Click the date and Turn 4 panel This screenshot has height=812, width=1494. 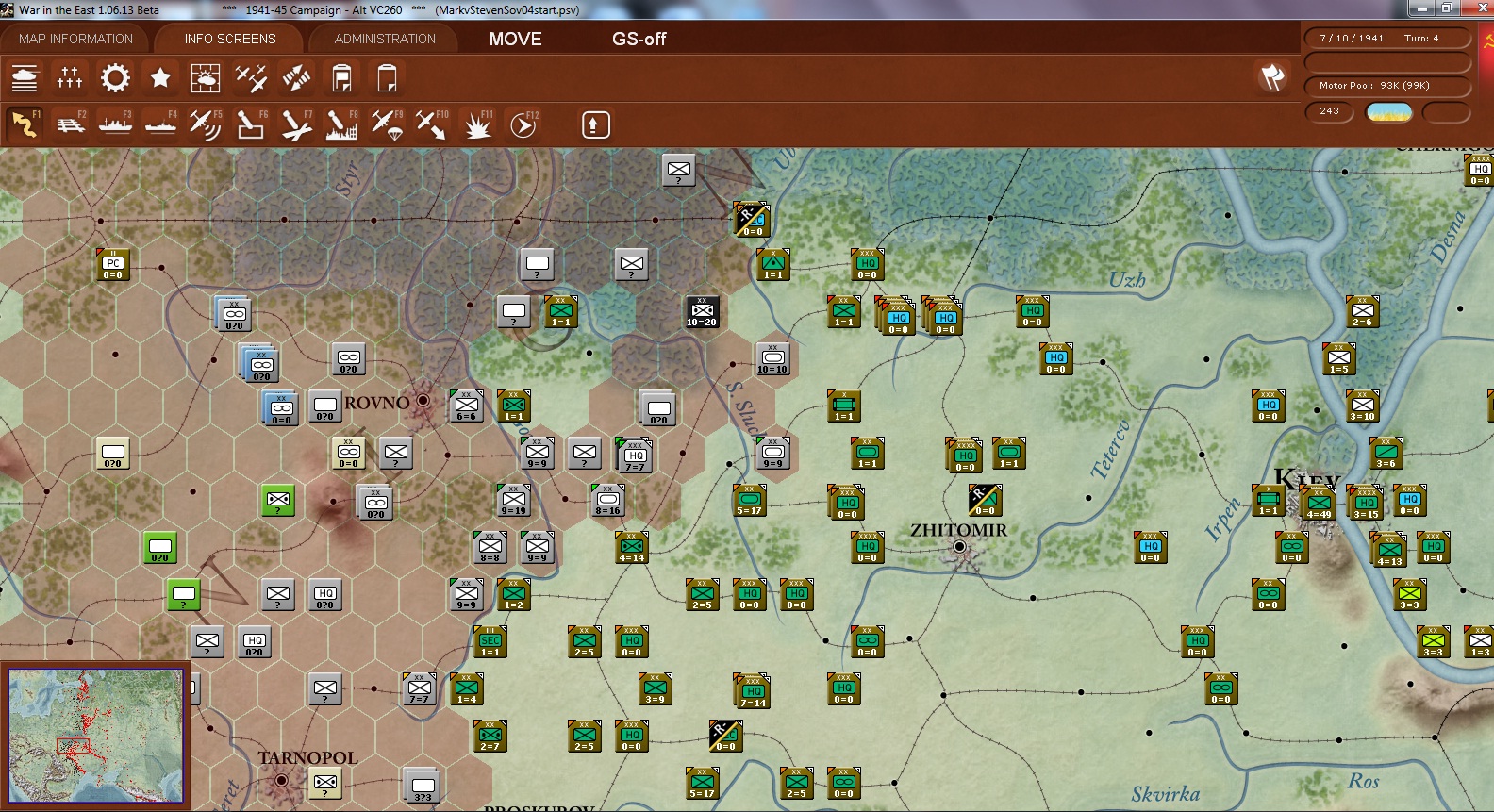click(1386, 39)
